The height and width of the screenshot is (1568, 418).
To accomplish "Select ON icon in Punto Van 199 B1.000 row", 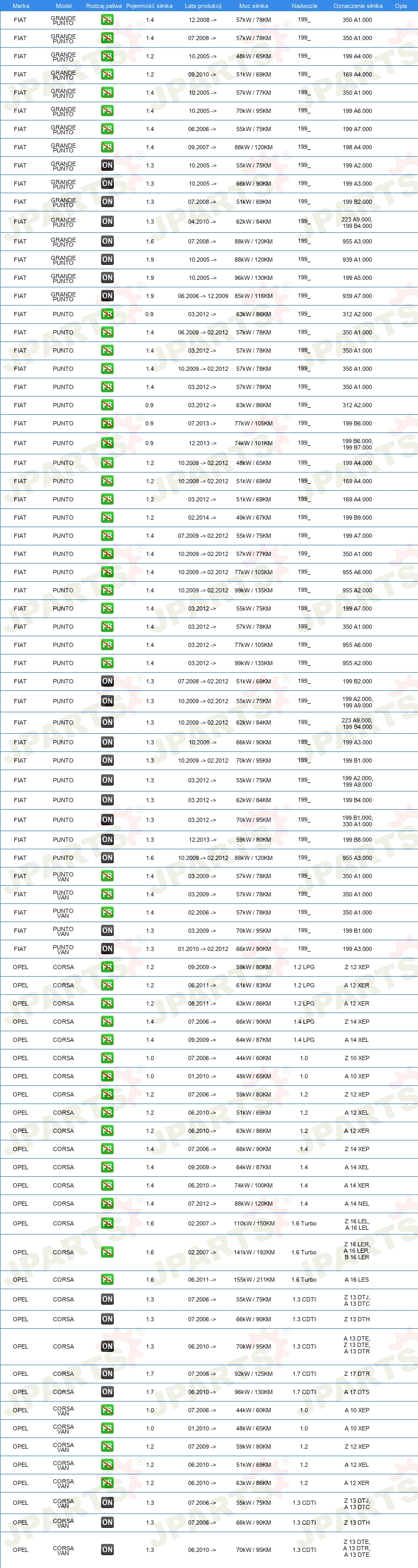I will click(107, 931).
